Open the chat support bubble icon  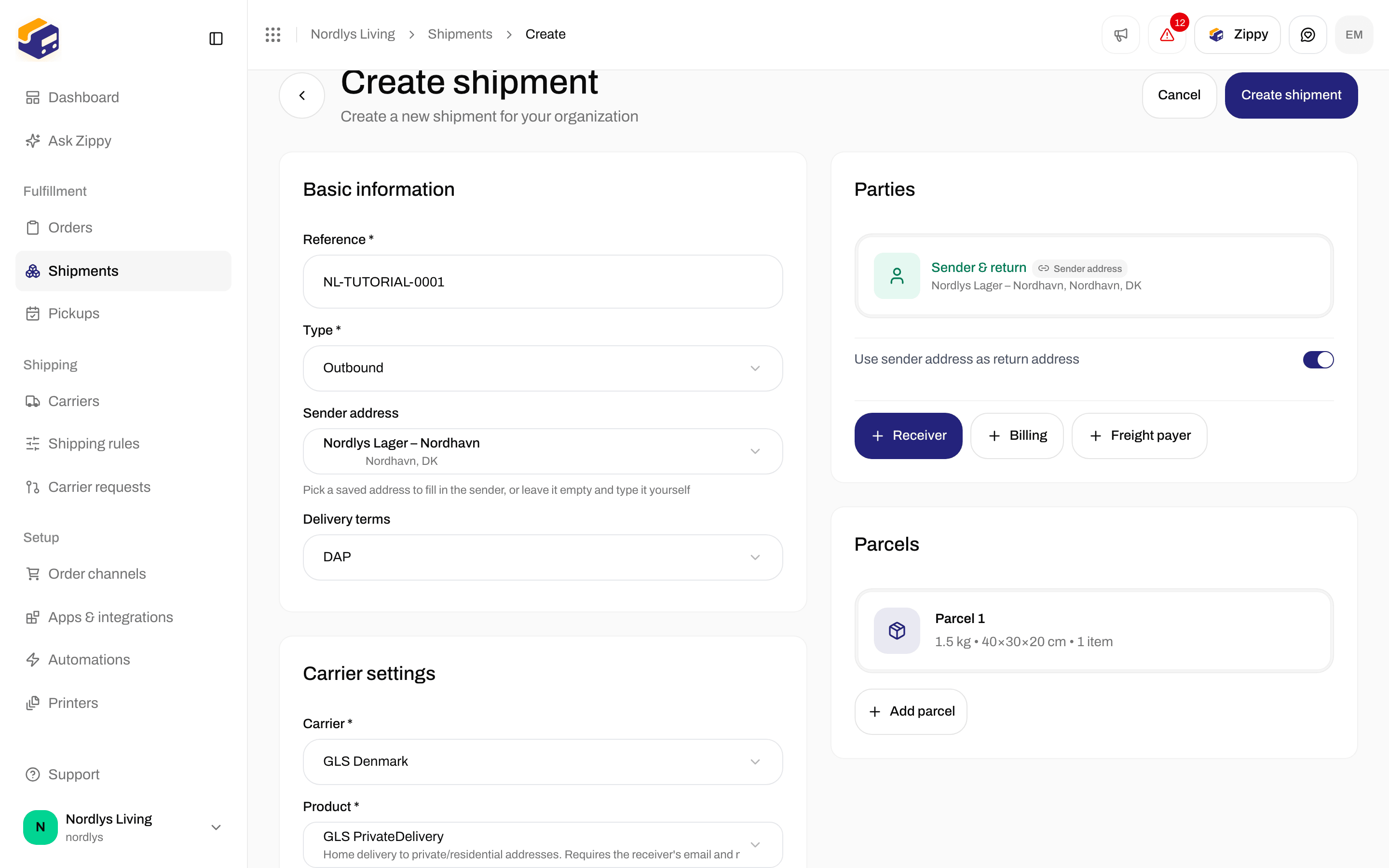1307,34
